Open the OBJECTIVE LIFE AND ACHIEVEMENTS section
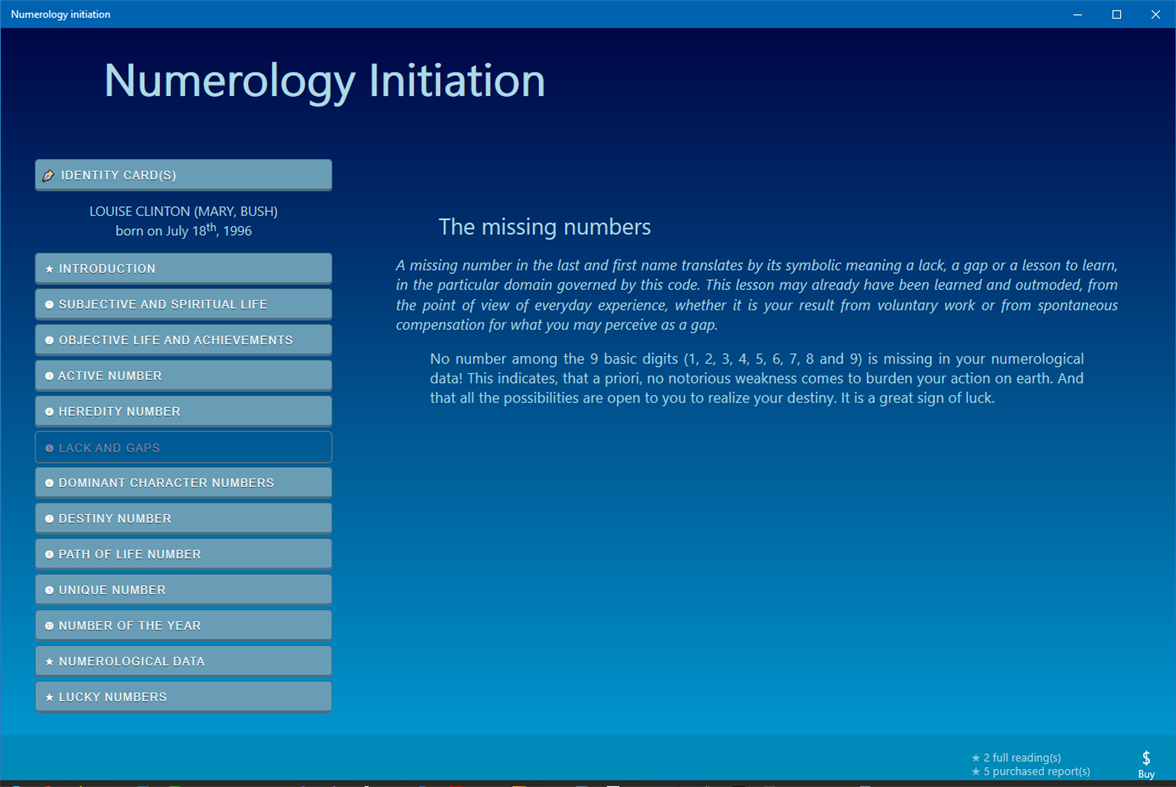Image resolution: width=1176 pixels, height=787 pixels. pos(183,339)
